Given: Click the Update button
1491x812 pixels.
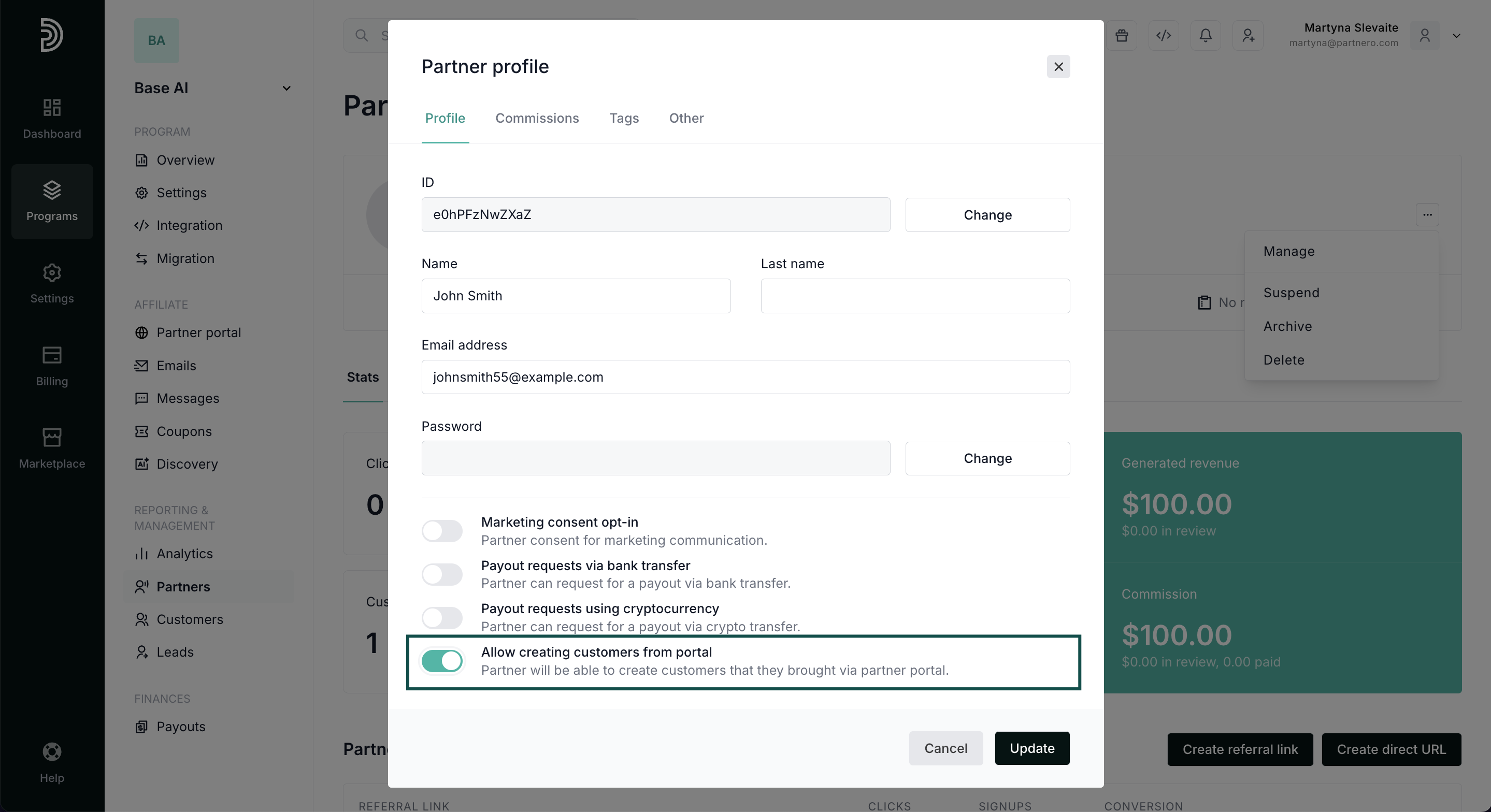Looking at the screenshot, I should click(x=1032, y=748).
